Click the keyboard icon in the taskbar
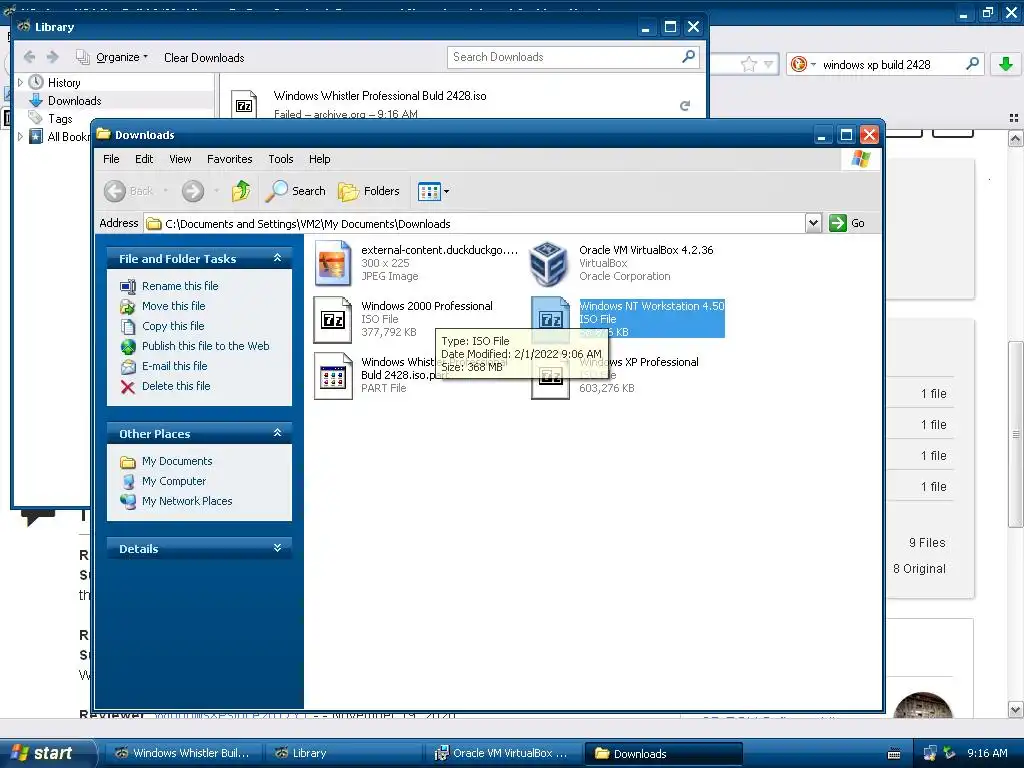 [x=894, y=754]
